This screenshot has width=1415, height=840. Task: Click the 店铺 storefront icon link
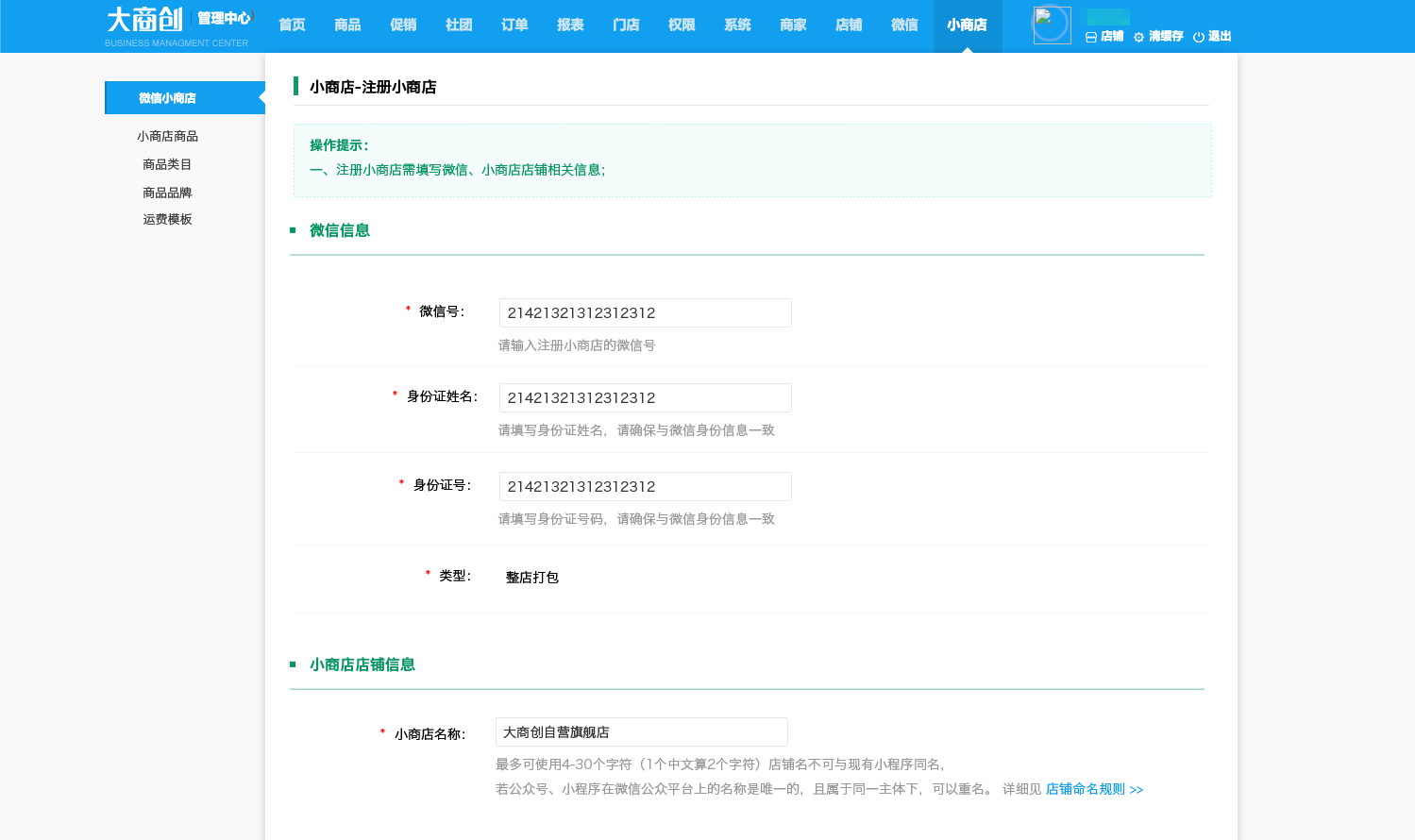pos(1104,37)
